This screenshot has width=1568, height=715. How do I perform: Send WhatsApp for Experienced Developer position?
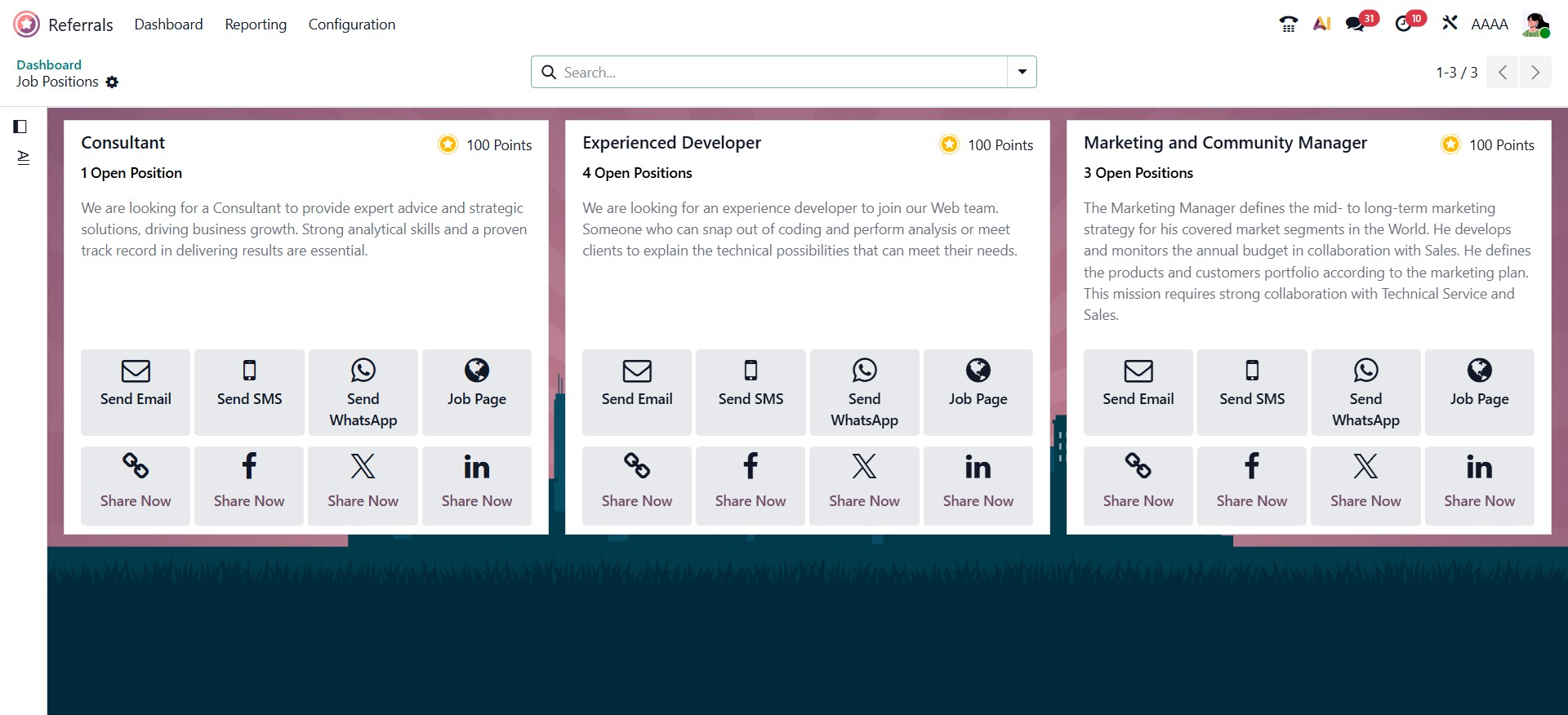point(864,392)
